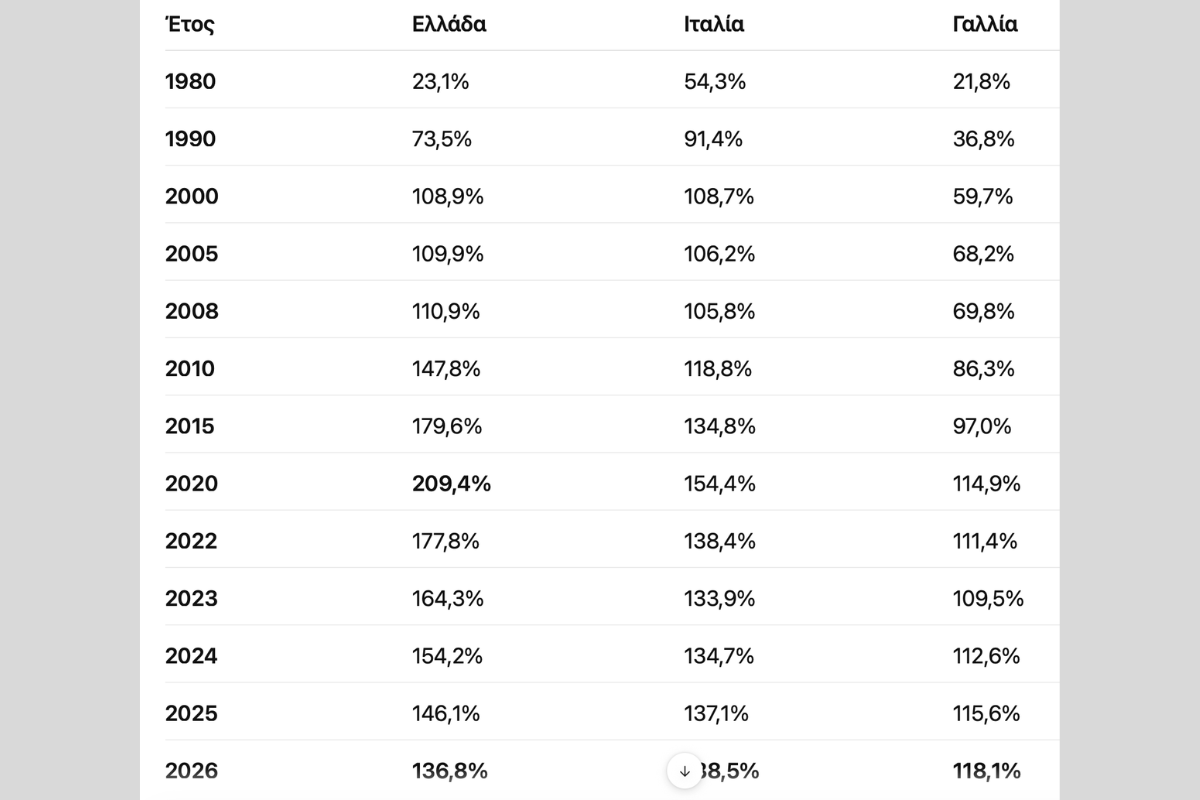Click France's 1980 value 21,8%
The height and width of the screenshot is (800, 1200).
click(x=982, y=82)
